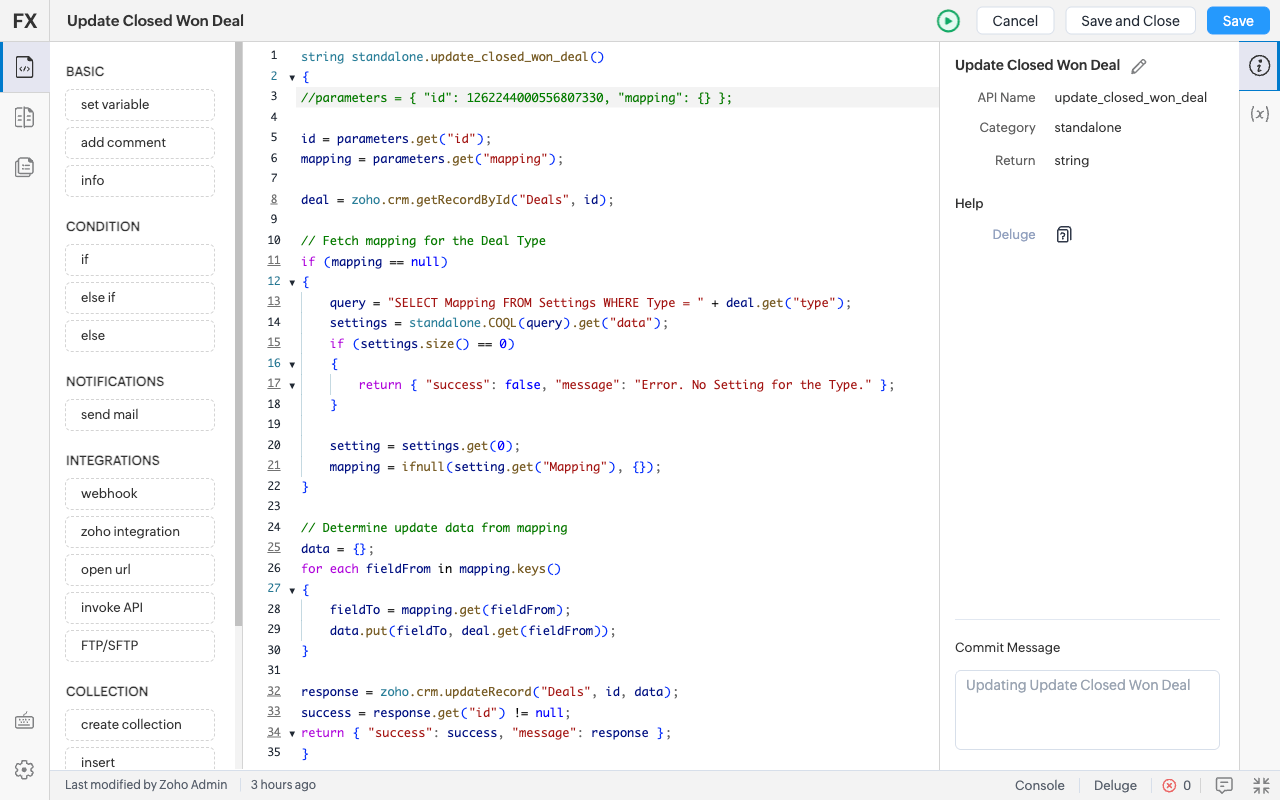Open the variables (x) panel icon

(1260, 114)
